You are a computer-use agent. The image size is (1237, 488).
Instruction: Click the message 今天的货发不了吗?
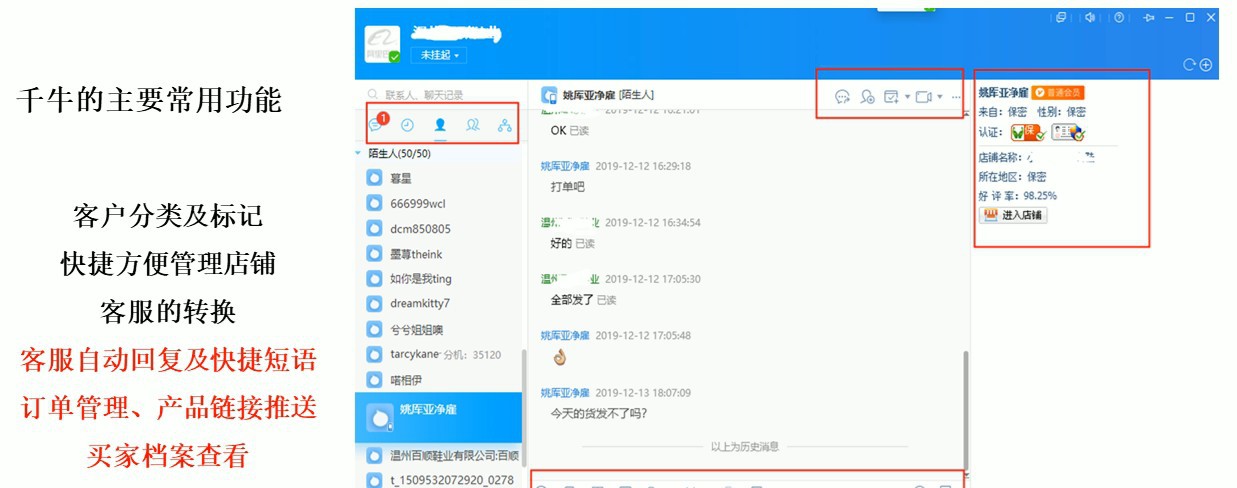pos(599,412)
